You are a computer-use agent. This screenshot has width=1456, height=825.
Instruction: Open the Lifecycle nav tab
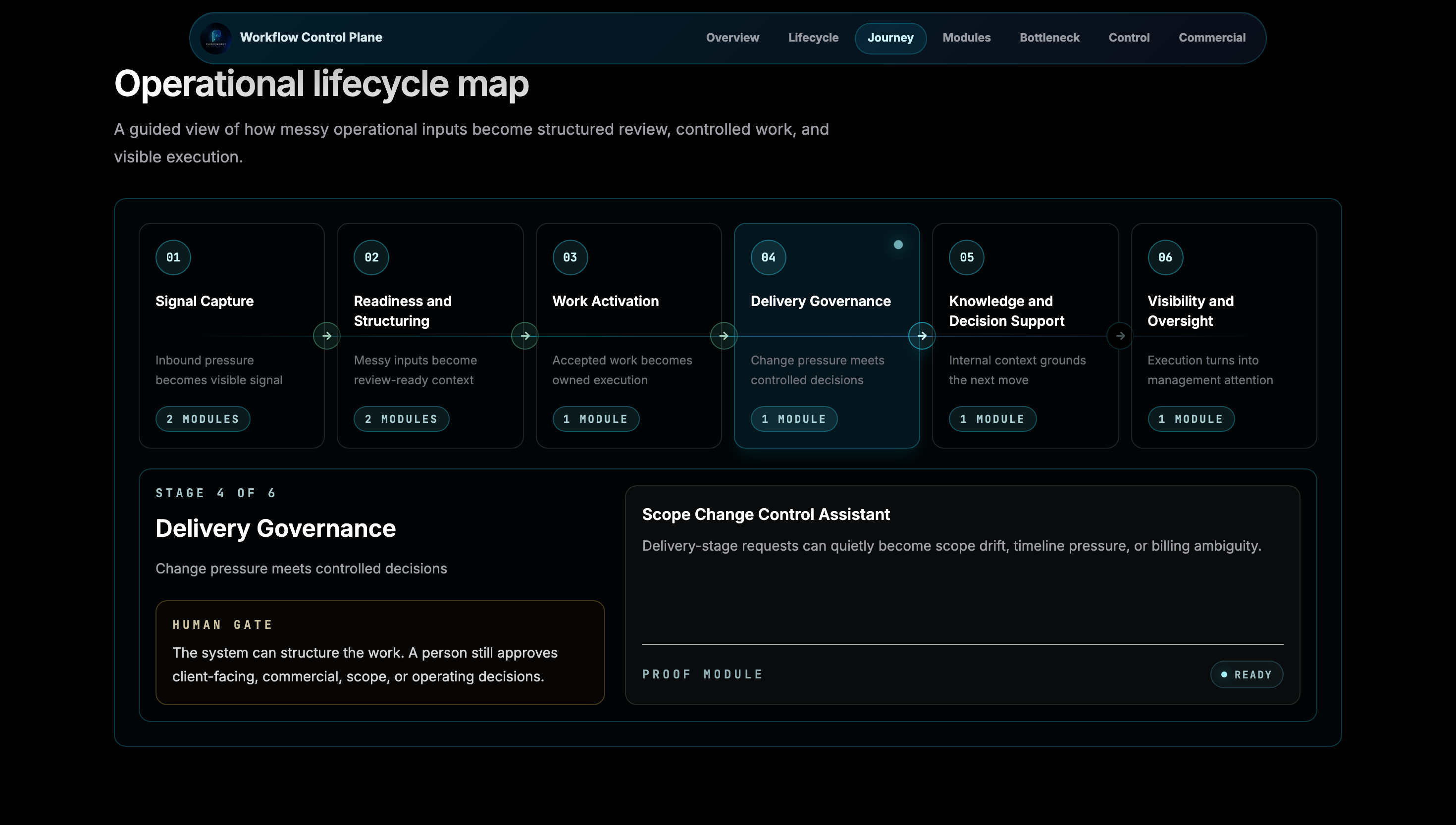[814, 38]
